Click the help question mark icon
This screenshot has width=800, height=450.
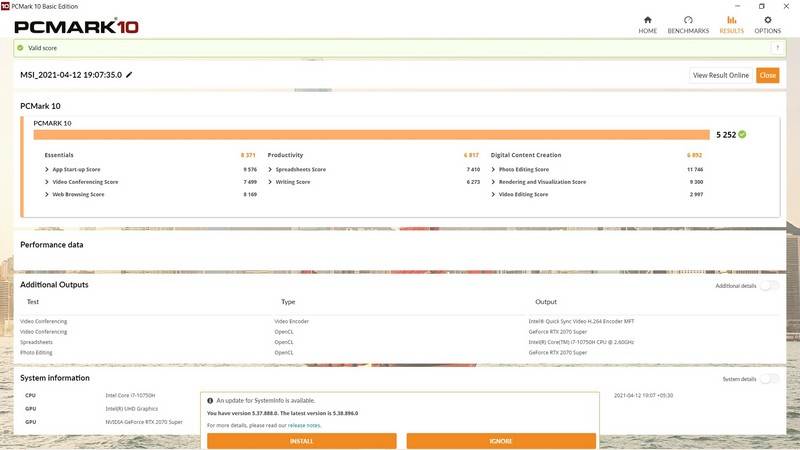point(776,47)
